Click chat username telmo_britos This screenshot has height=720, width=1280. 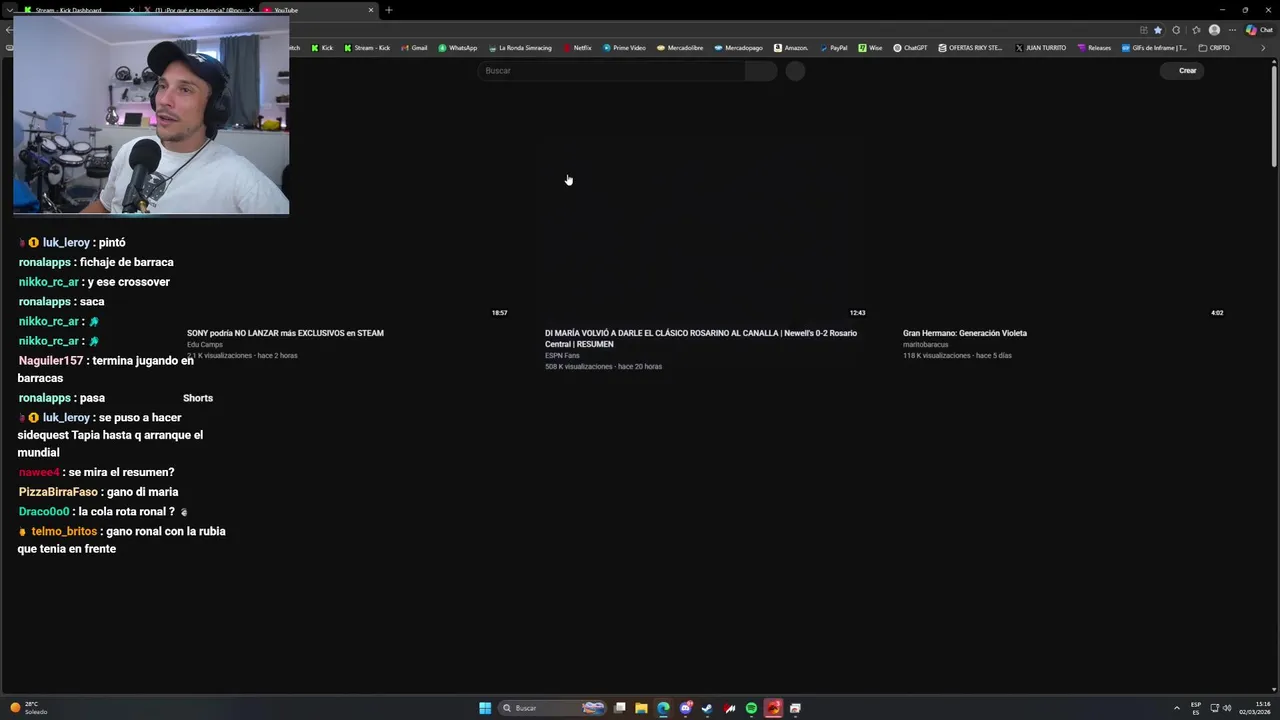pos(64,532)
